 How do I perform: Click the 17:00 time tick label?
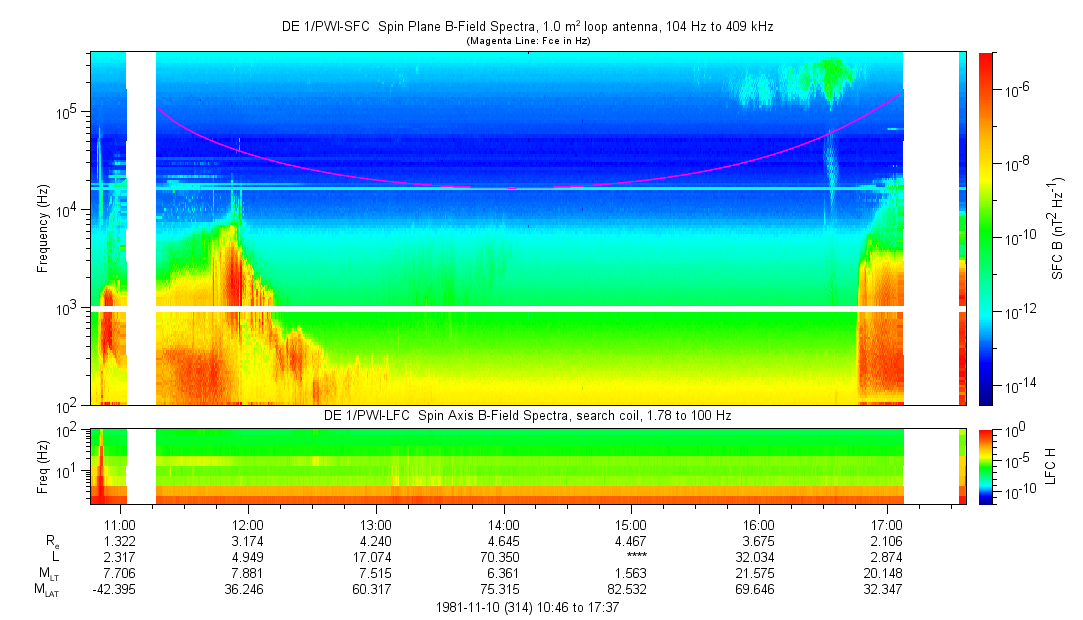pyautogui.click(x=887, y=524)
